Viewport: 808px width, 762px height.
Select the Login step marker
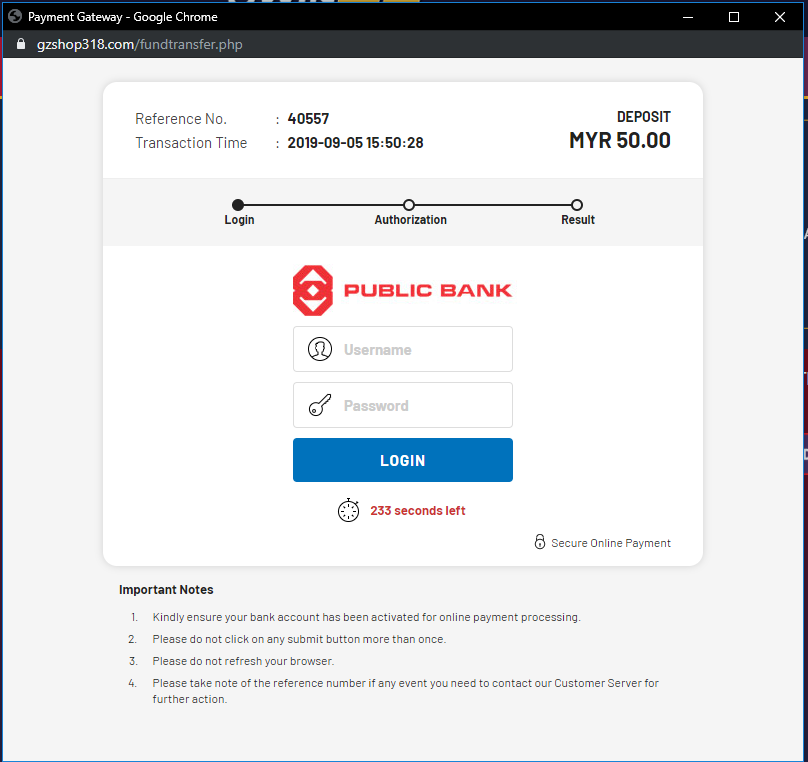(x=238, y=205)
